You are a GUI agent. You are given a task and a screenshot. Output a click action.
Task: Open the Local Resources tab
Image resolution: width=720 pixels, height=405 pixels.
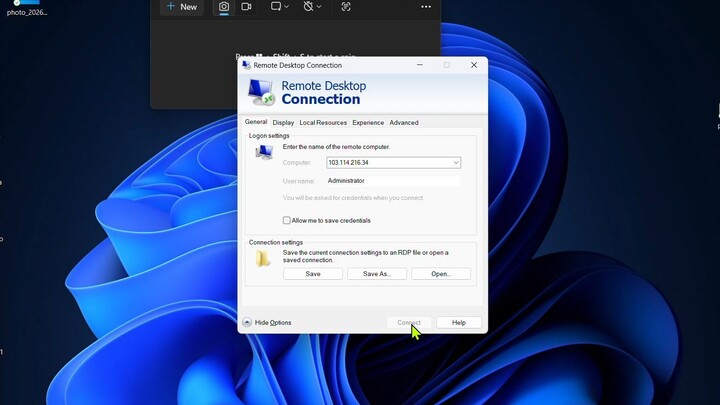tap(323, 123)
